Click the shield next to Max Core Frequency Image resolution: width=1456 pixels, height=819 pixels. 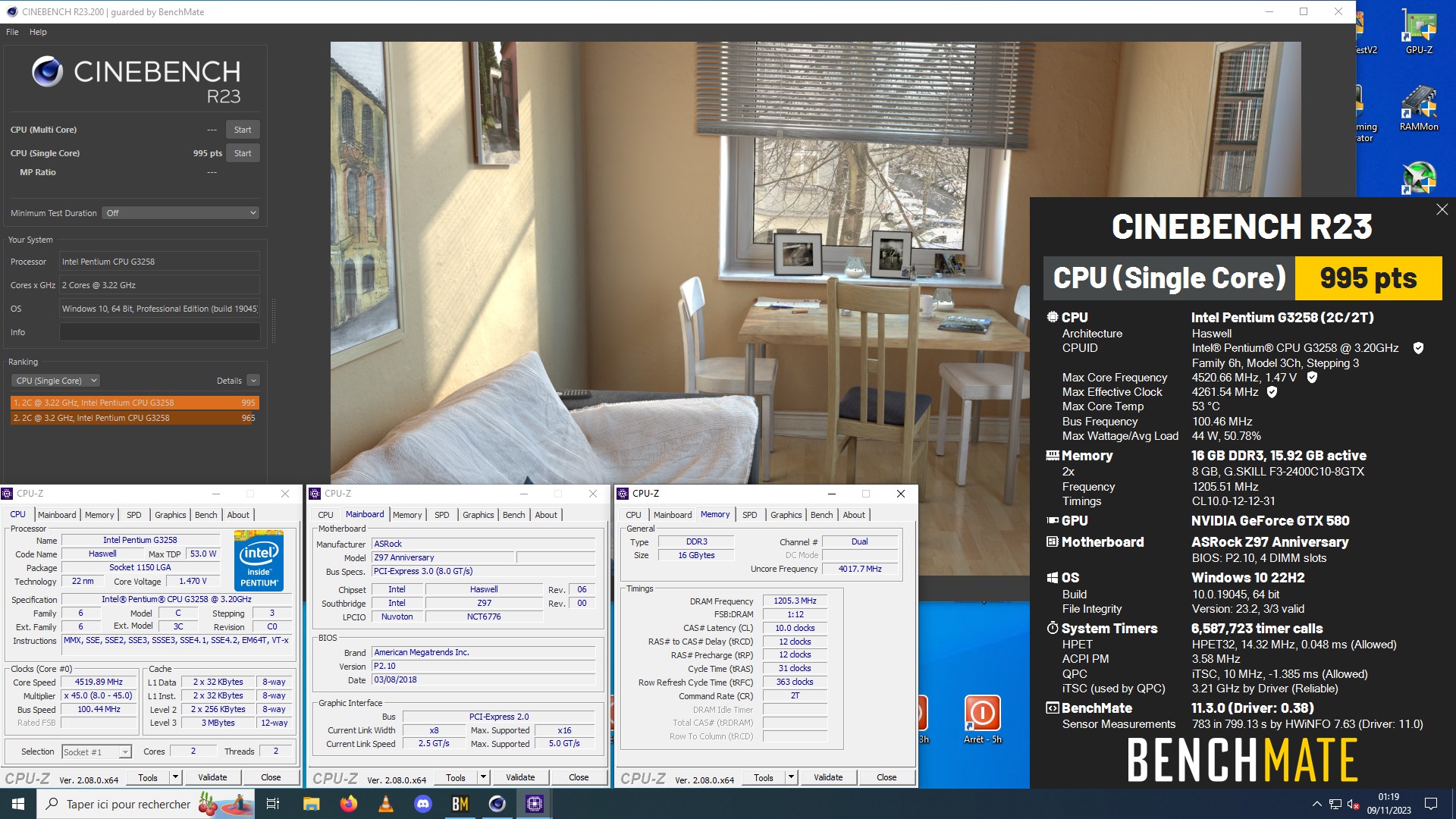1312,377
